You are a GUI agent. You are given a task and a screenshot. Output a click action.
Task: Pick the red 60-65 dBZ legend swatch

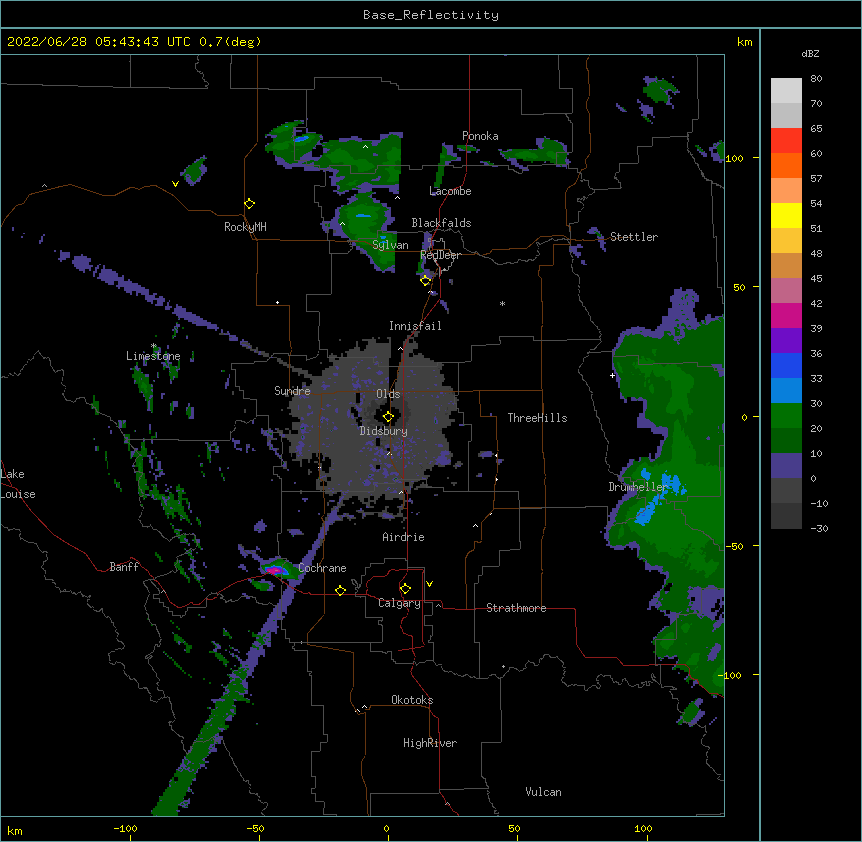tap(786, 140)
